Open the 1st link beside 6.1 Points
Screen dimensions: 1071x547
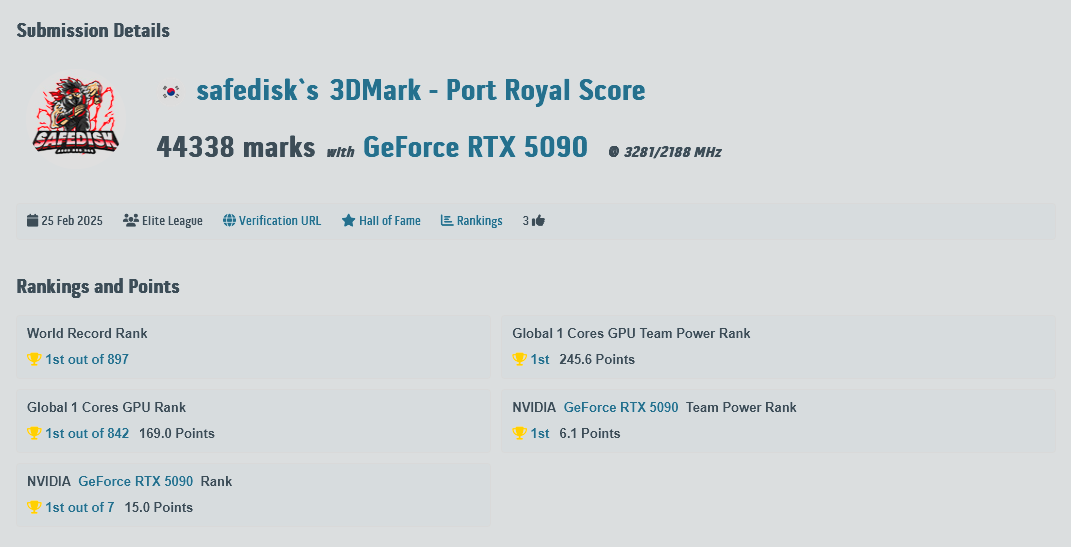pyautogui.click(x=540, y=433)
